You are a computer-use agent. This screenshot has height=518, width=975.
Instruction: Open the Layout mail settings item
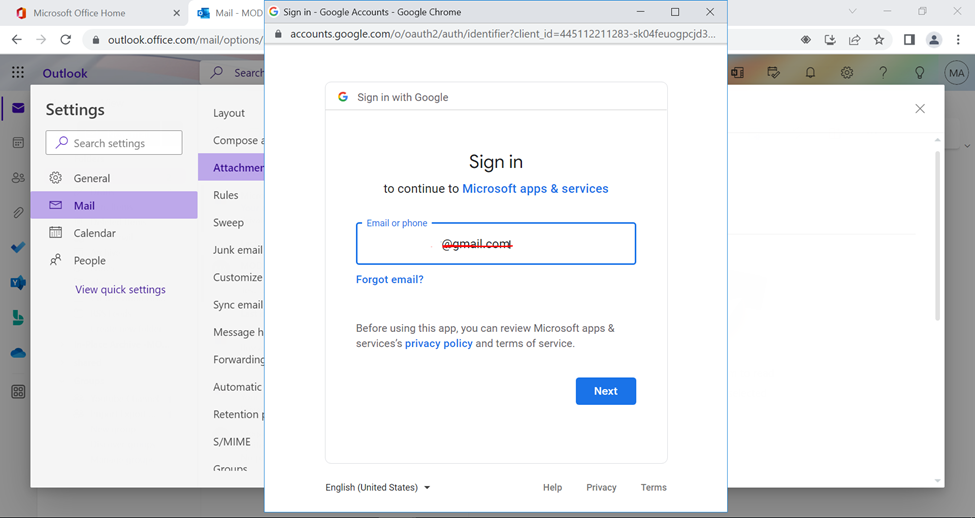click(231, 113)
